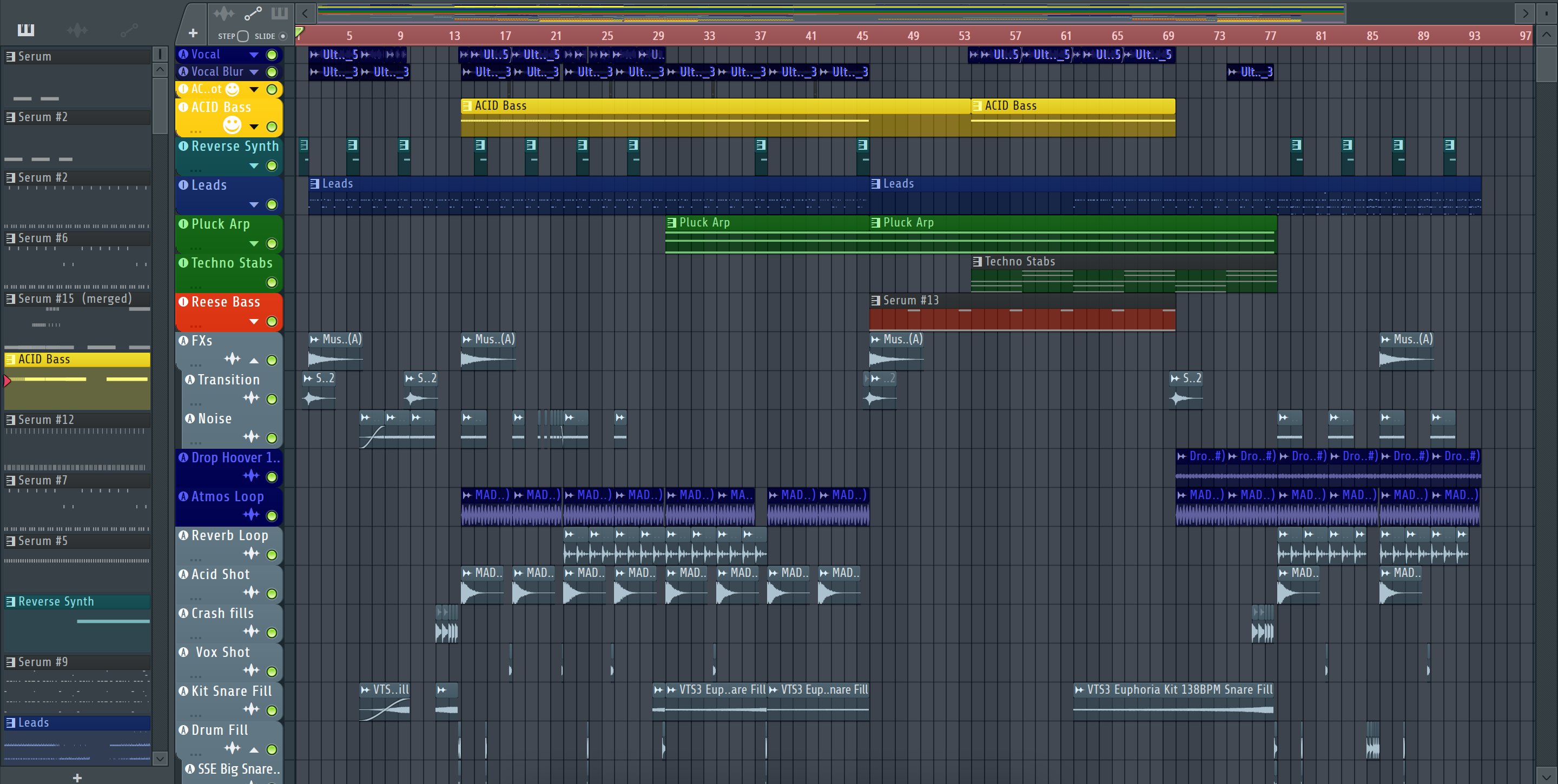Open the Vocal Blur track dropdown arrow
The image size is (1558, 784).
pos(254,72)
